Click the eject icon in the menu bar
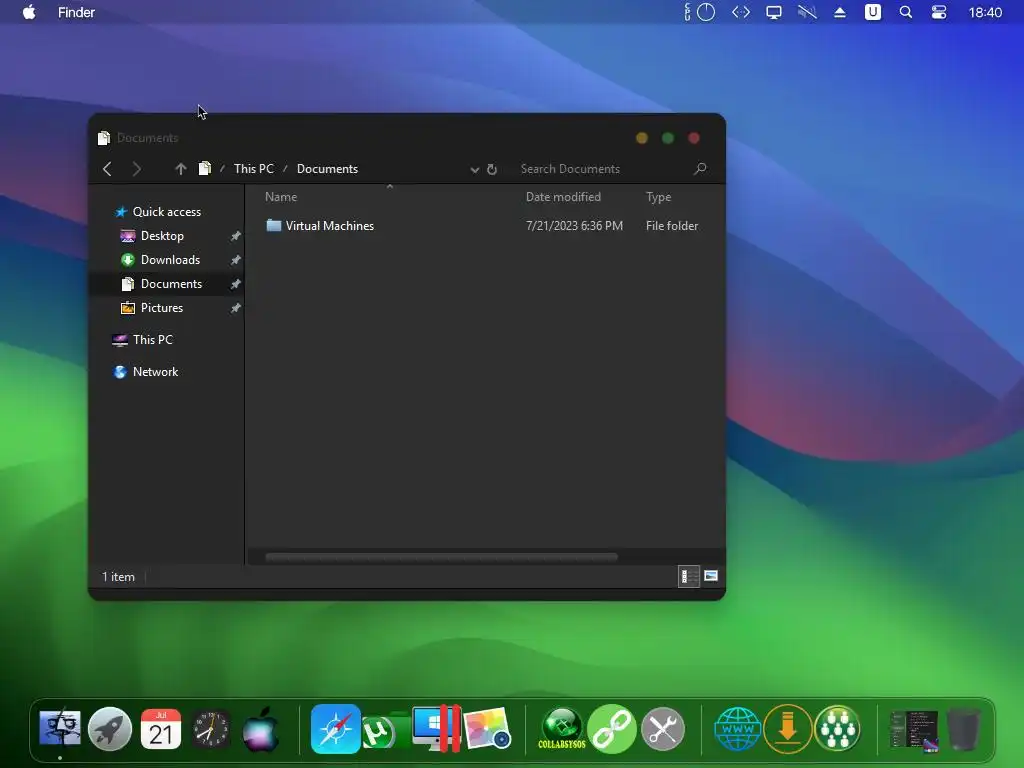Viewport: 1024px width, 768px height. [840, 12]
